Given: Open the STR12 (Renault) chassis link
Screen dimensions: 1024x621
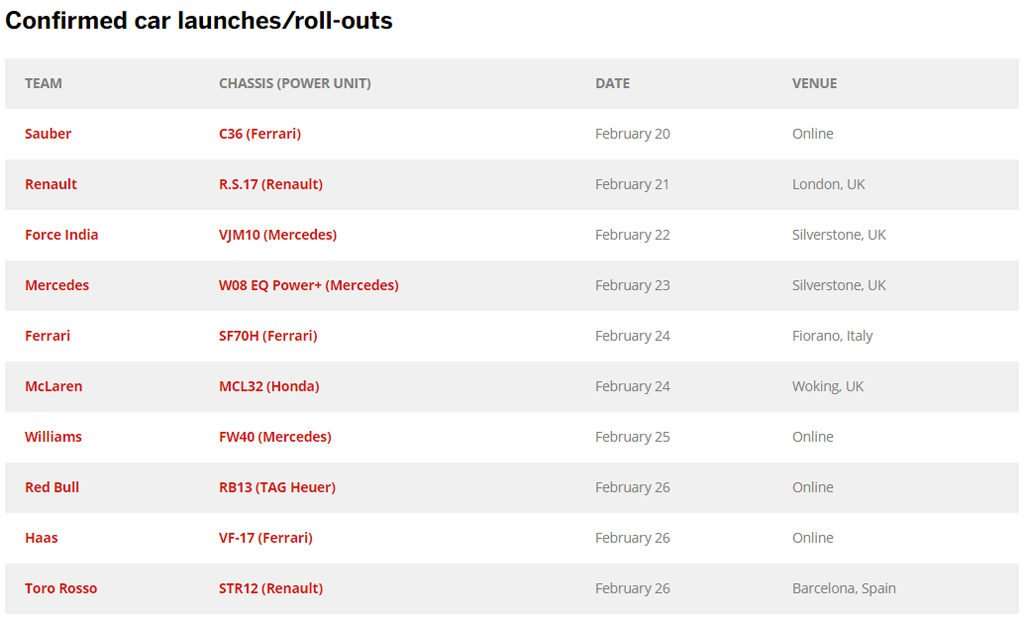Looking at the screenshot, I should click(x=270, y=588).
